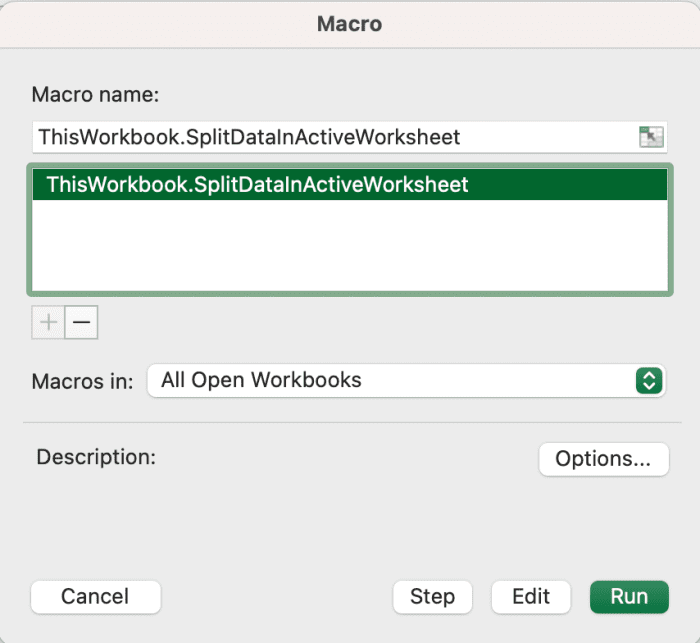The width and height of the screenshot is (700, 643).
Task: Click blank space in Macro name field after text
Action: tap(549, 137)
